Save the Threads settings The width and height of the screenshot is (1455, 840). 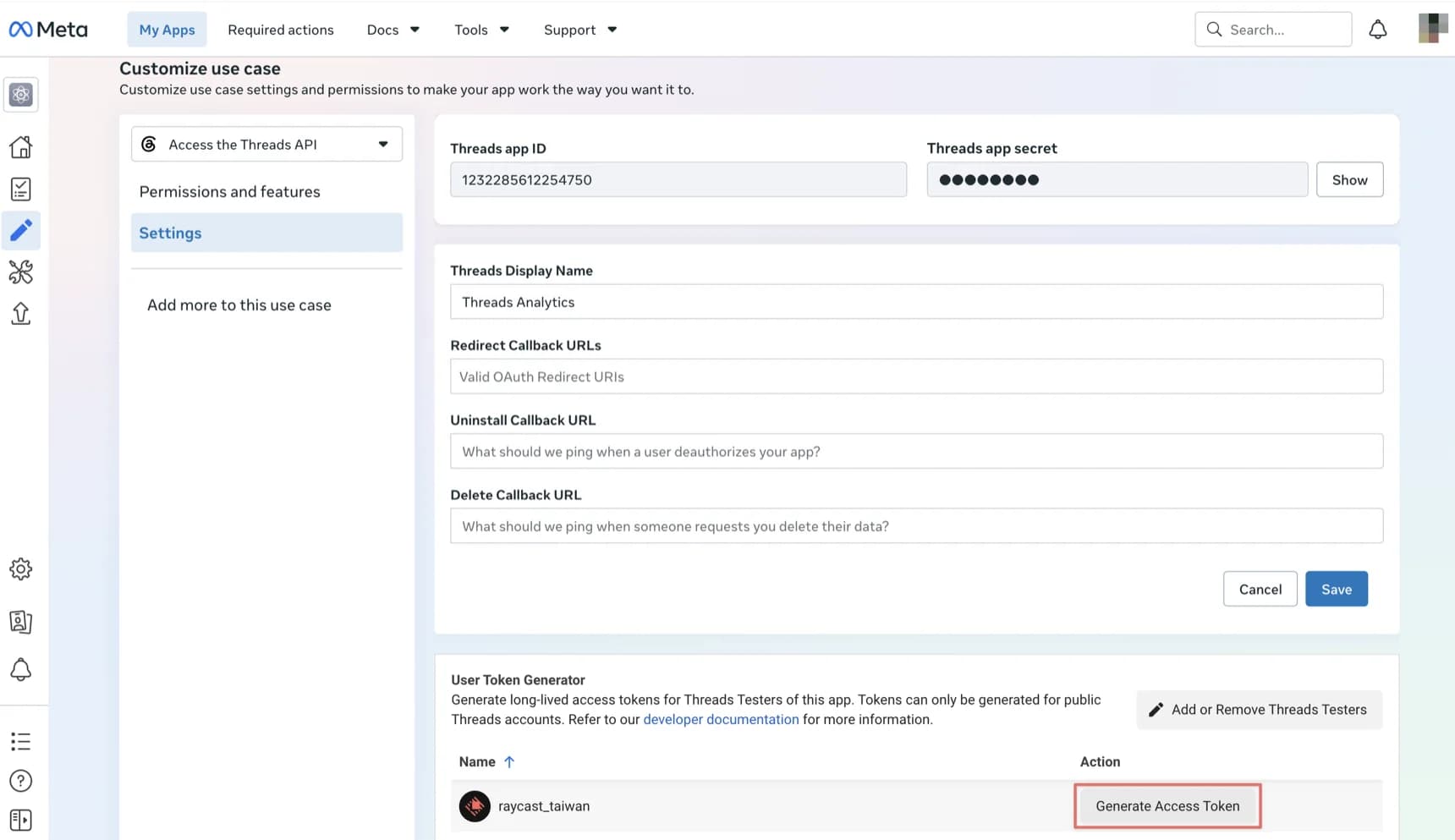pyautogui.click(x=1337, y=590)
